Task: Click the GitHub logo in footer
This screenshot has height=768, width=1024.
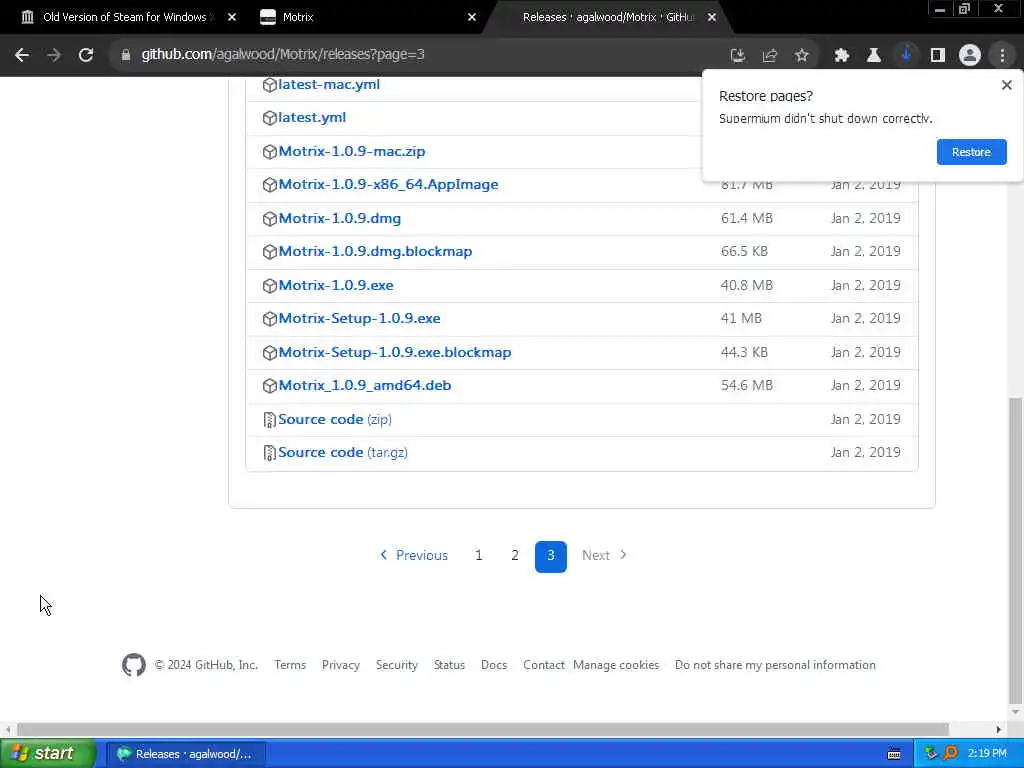Action: click(x=134, y=665)
